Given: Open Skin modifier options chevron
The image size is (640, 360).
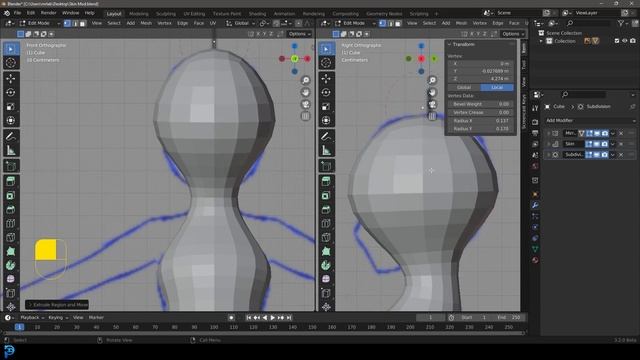Looking at the screenshot, I should click(x=613, y=144).
